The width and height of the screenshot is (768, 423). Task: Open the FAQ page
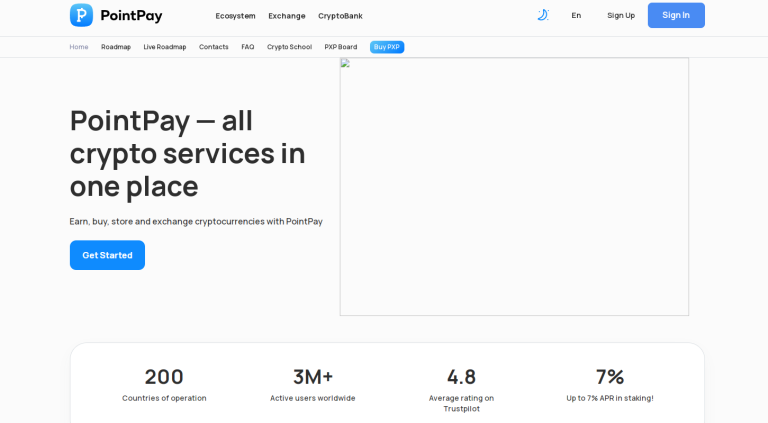pyautogui.click(x=248, y=47)
